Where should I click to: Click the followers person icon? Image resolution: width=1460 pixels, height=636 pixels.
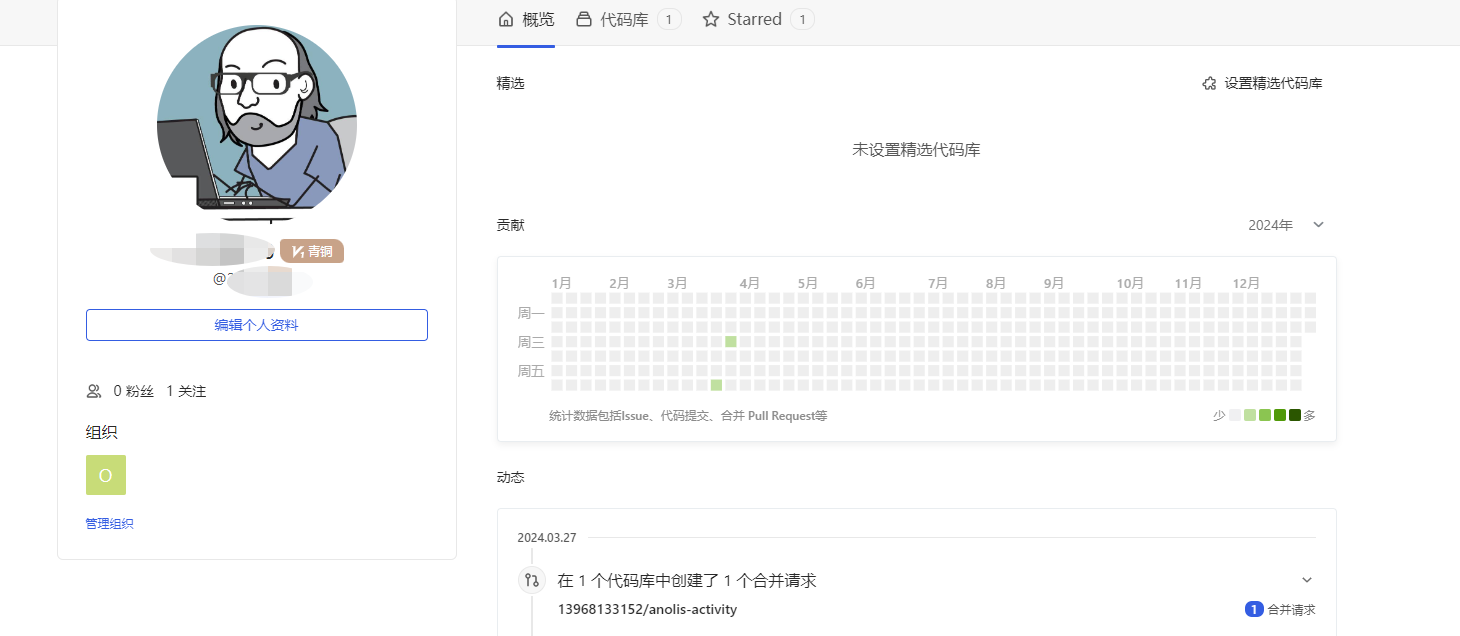[x=94, y=390]
